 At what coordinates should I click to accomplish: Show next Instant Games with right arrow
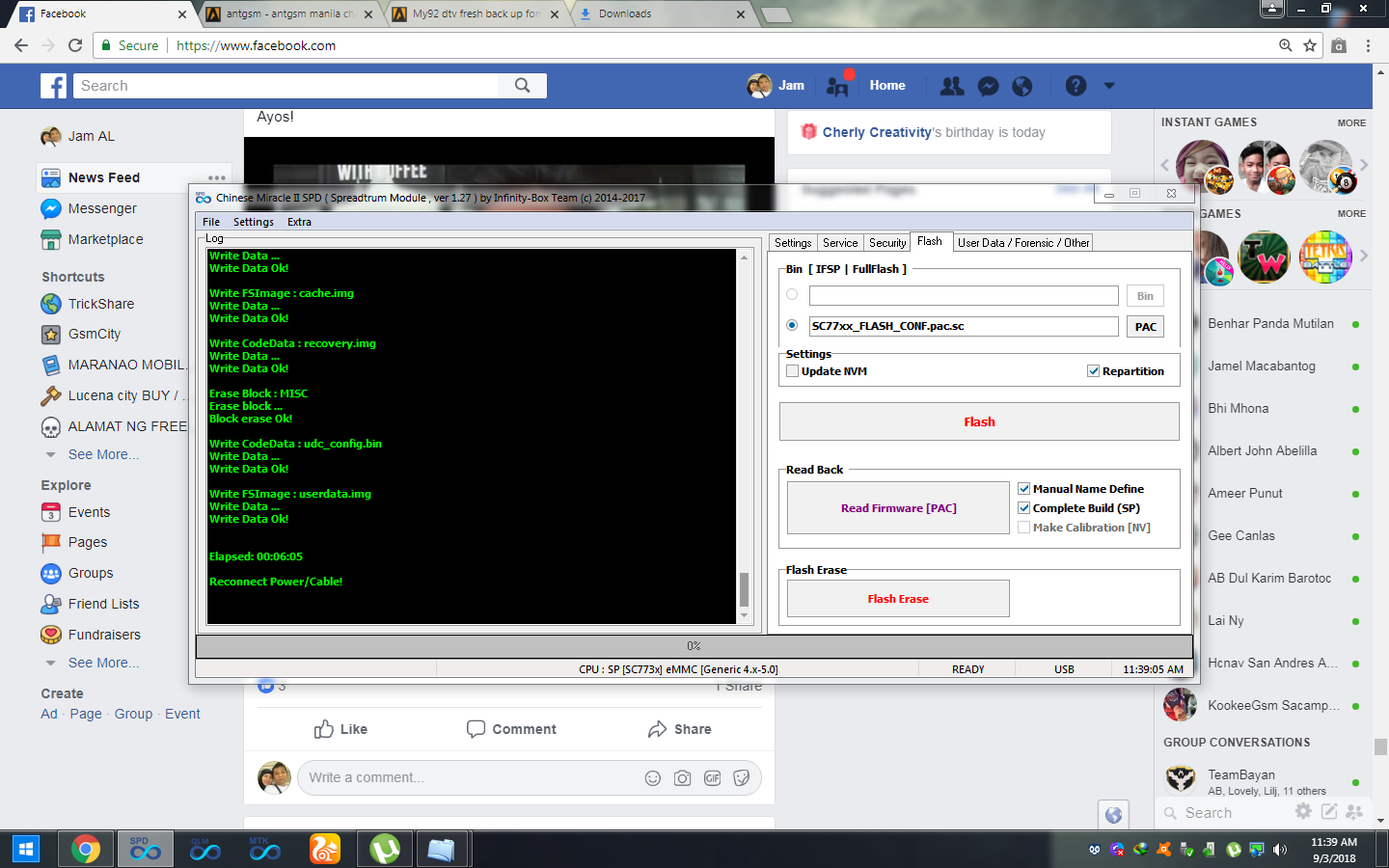coord(1364,165)
